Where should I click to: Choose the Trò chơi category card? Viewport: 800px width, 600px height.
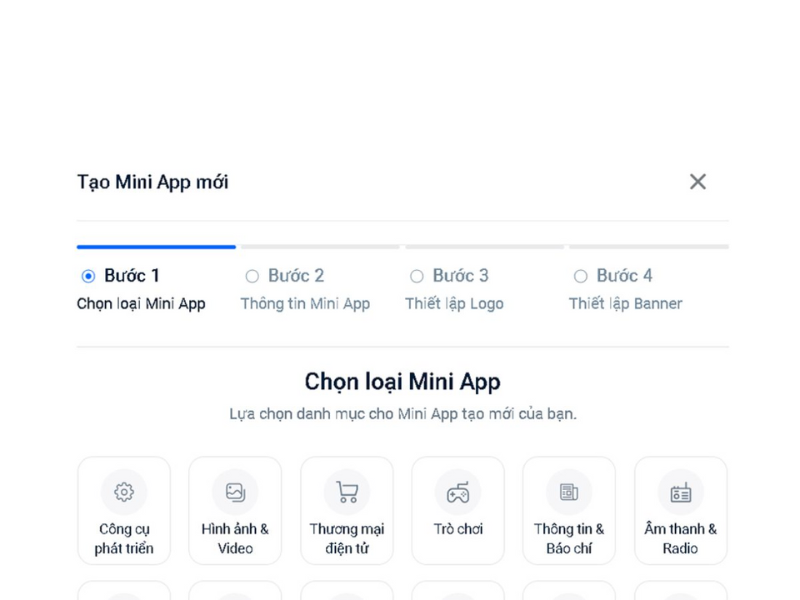pyautogui.click(x=458, y=510)
